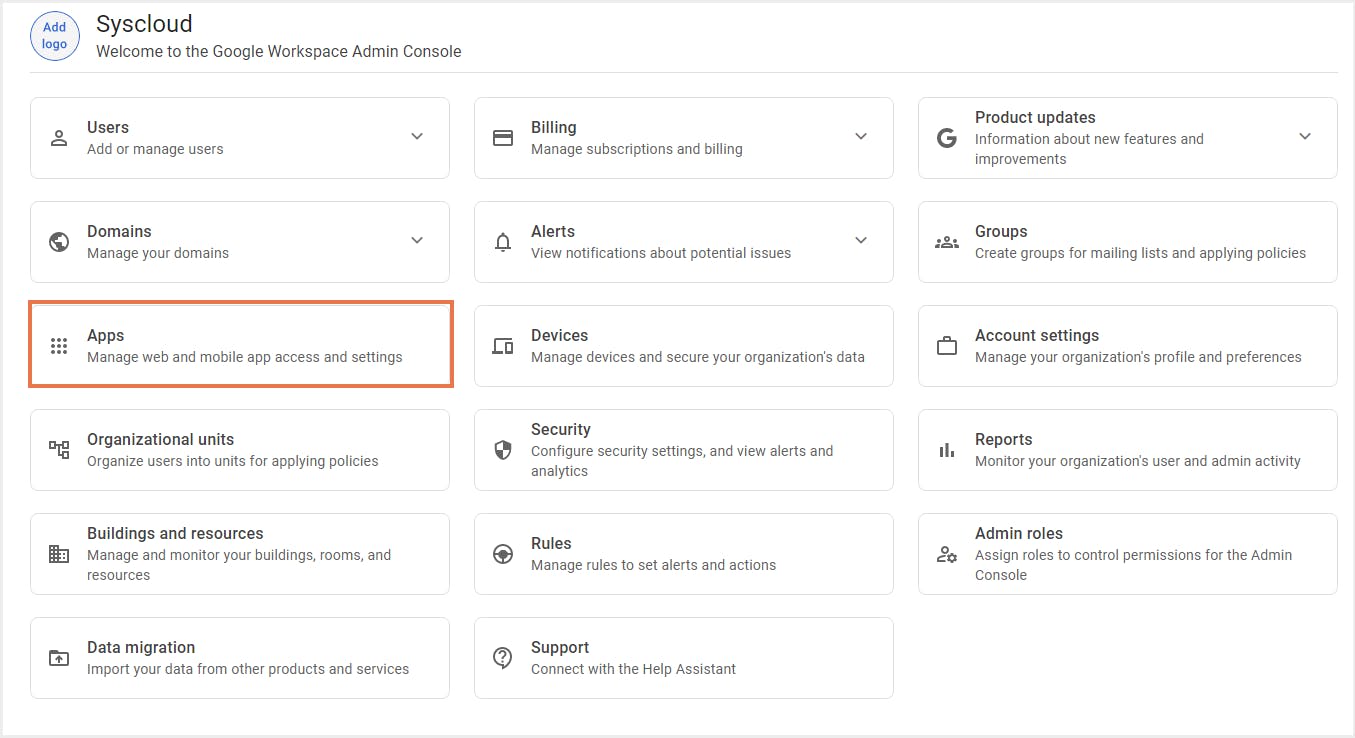Open the Alerts heading

[x=553, y=231]
